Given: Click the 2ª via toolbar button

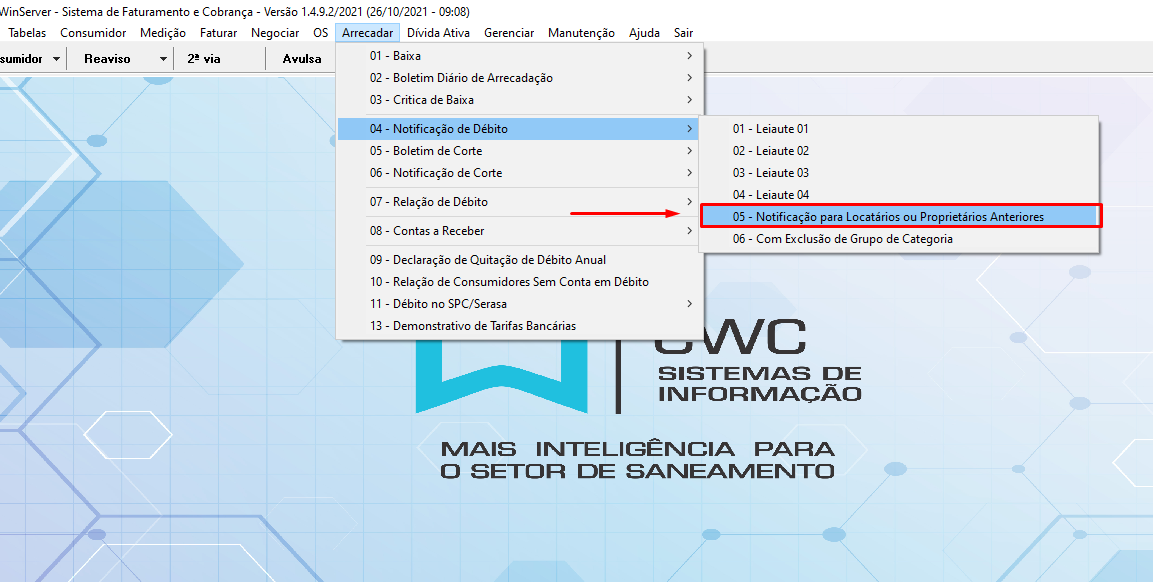Looking at the screenshot, I should [x=204, y=59].
